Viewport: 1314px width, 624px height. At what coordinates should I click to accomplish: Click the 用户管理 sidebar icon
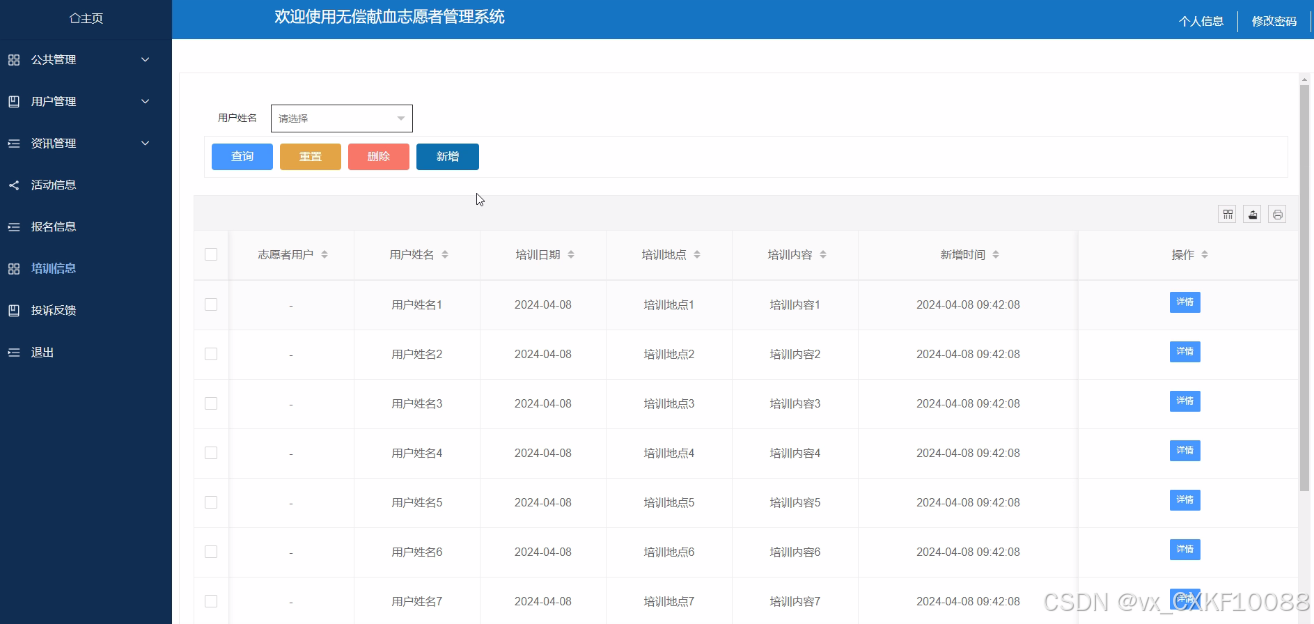pyautogui.click(x=14, y=102)
